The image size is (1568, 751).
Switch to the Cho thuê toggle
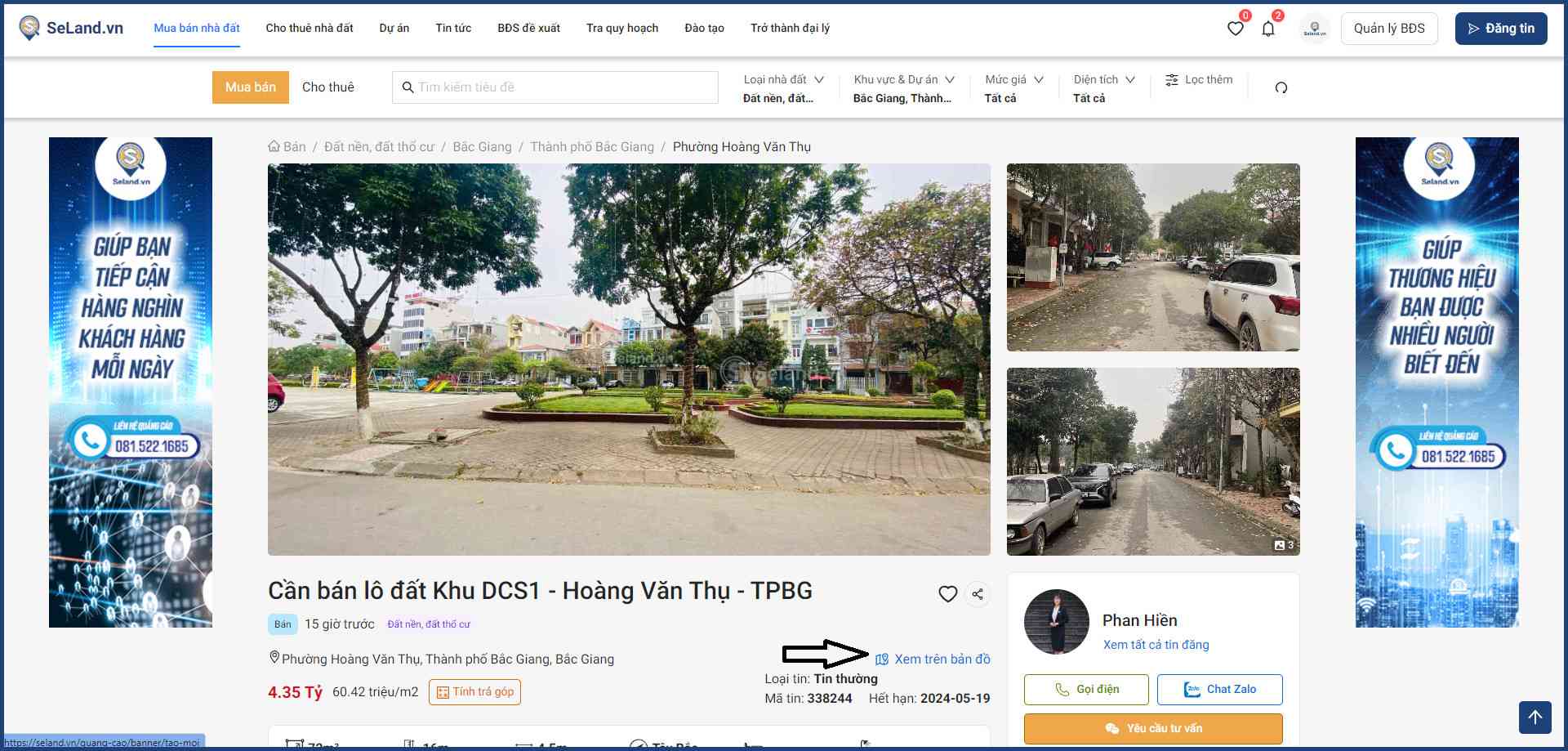click(x=328, y=87)
